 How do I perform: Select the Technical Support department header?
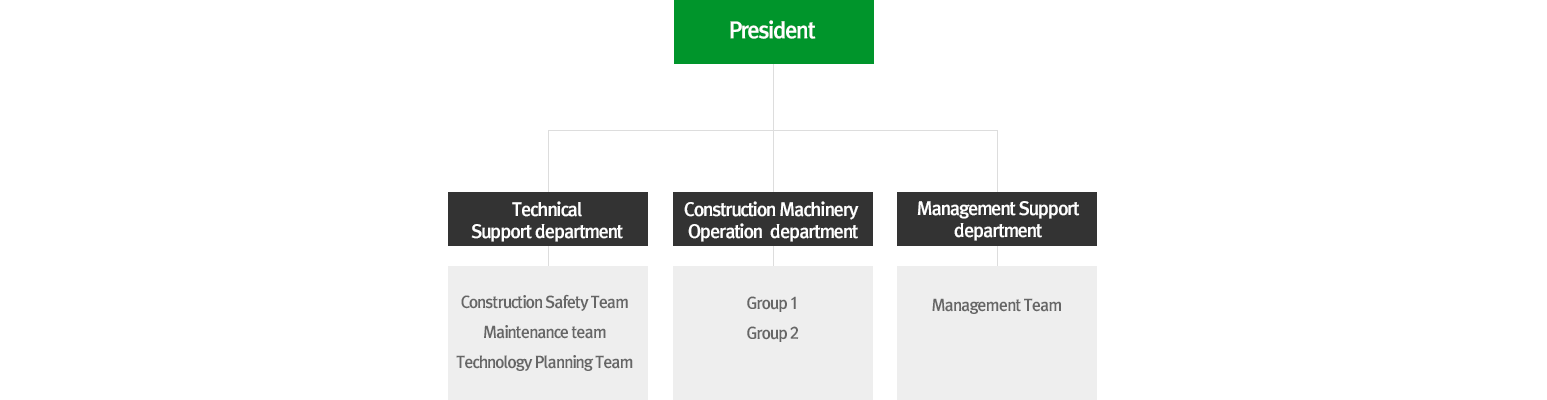pos(547,219)
